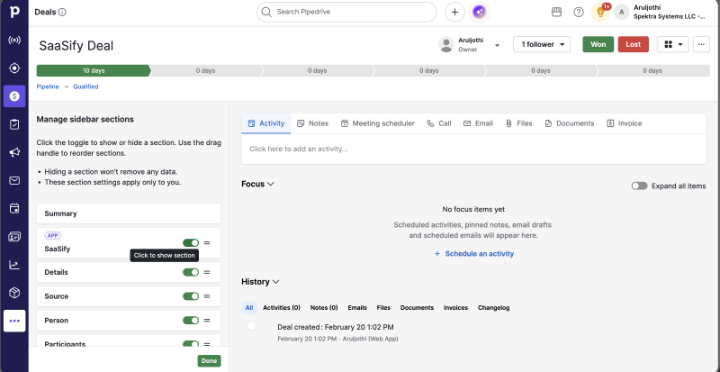
Task: Select the Changelog history filter
Action: [x=494, y=308]
